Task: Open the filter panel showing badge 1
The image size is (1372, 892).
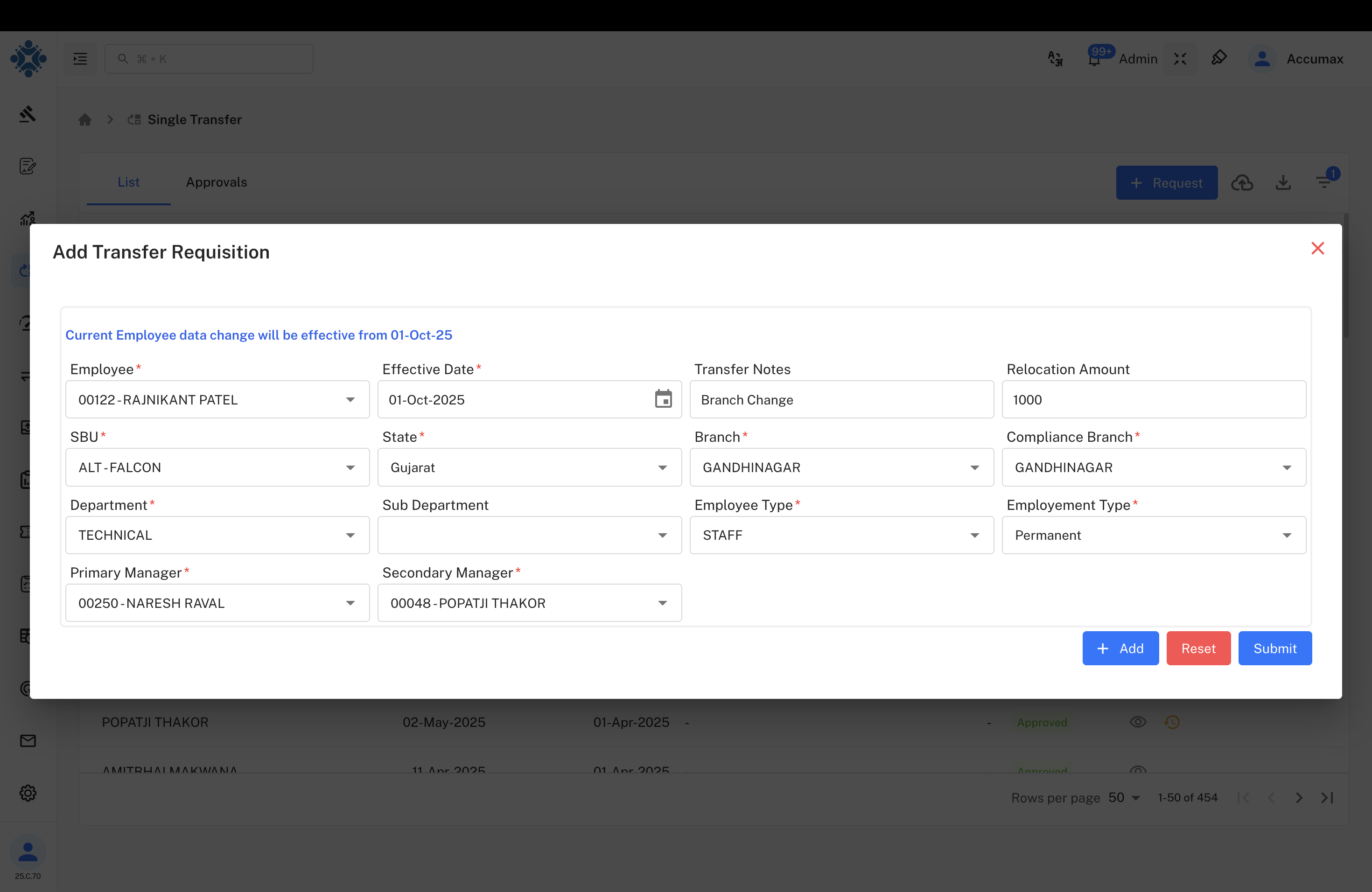Action: 1323,182
